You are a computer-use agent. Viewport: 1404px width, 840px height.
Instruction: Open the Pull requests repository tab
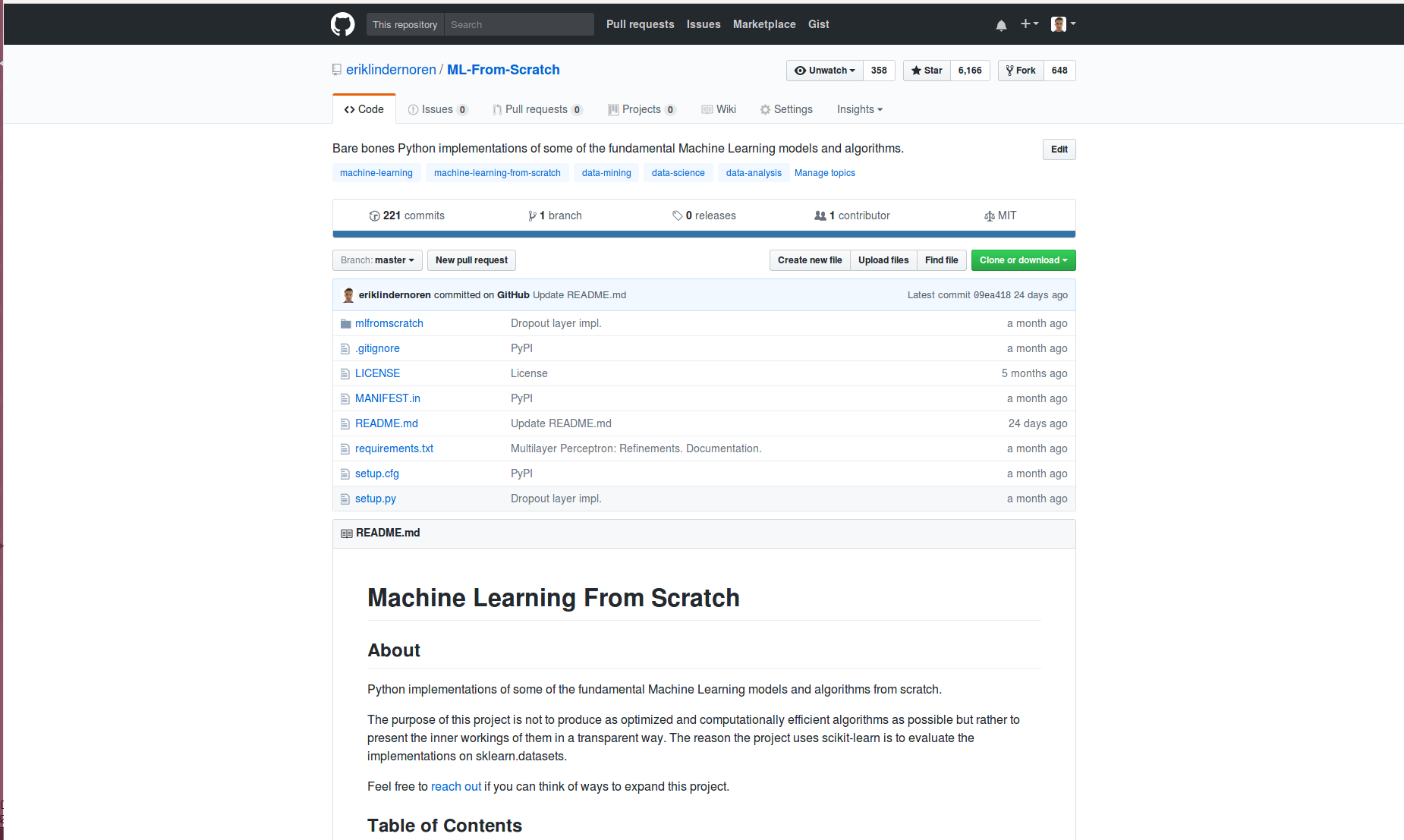(537, 109)
